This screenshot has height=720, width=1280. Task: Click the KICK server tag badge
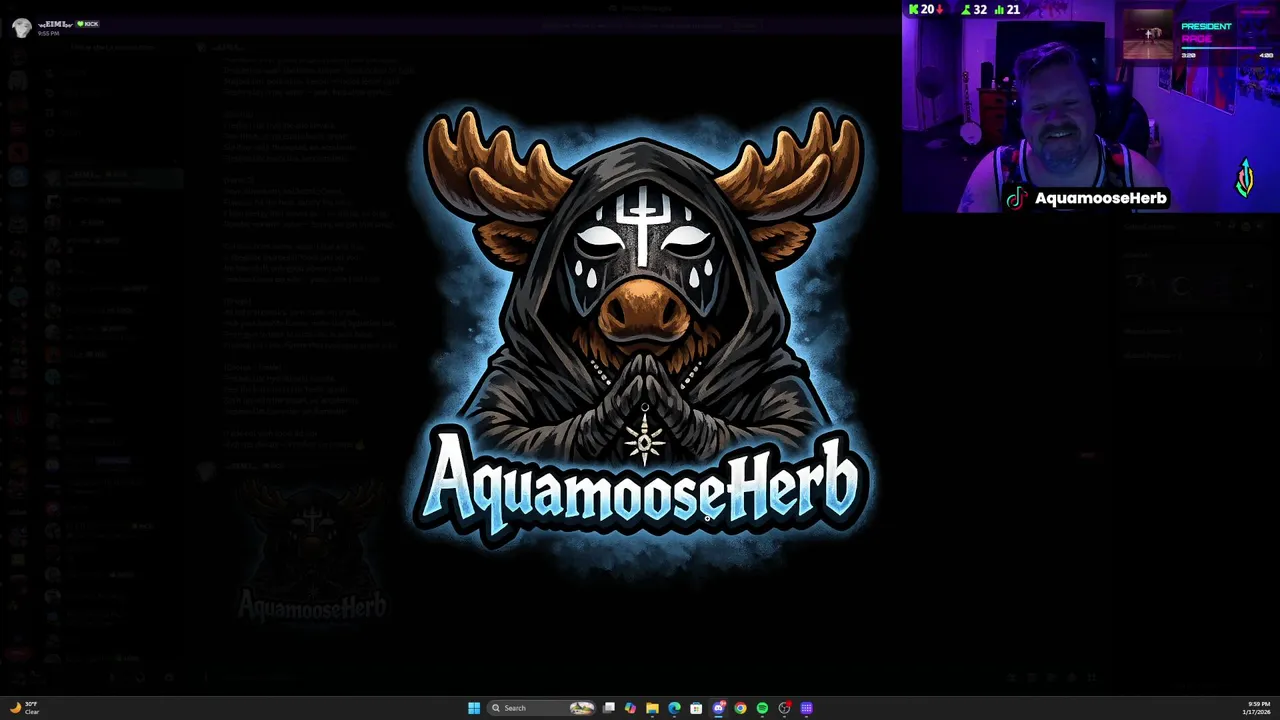coord(88,23)
